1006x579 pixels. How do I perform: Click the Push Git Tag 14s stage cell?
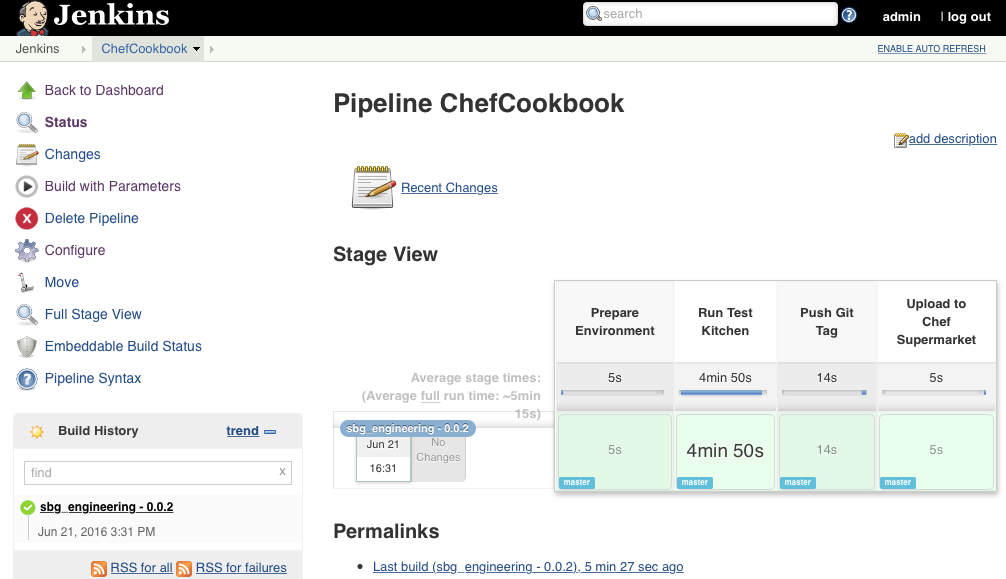click(x=826, y=452)
